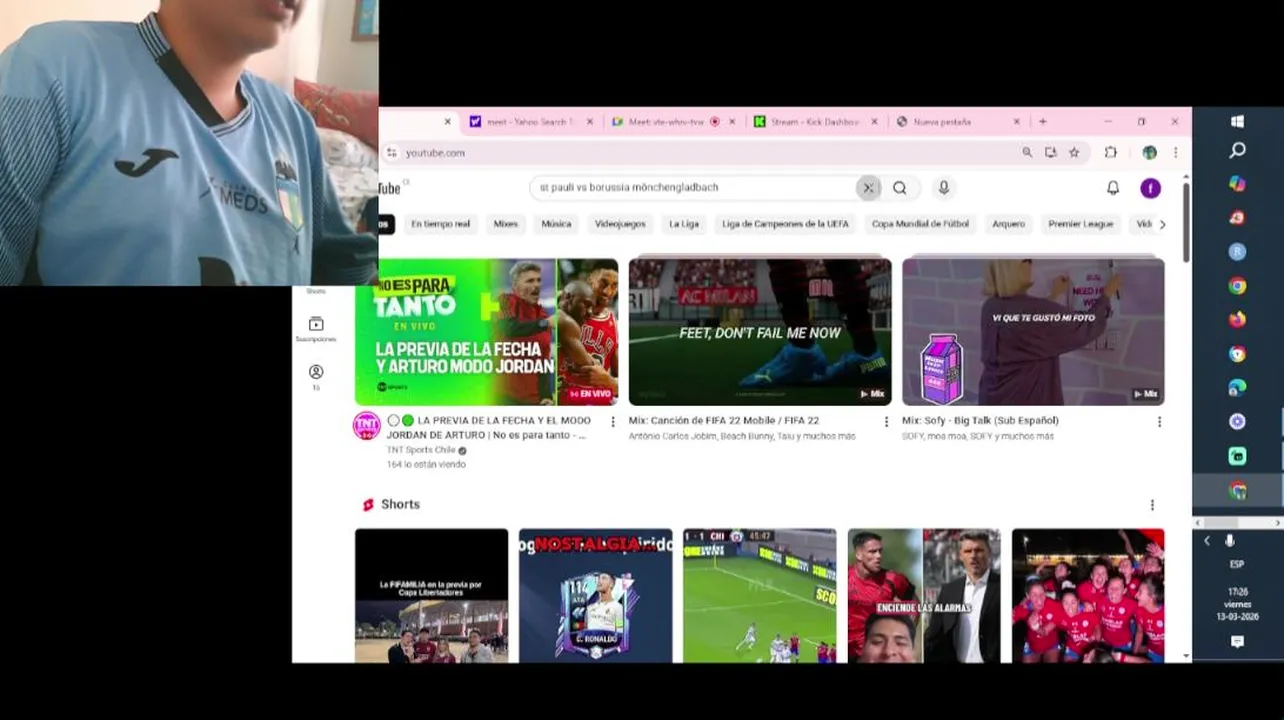Show hidden tray icons chevron
Image resolution: width=1284 pixels, height=720 pixels.
click(1207, 541)
